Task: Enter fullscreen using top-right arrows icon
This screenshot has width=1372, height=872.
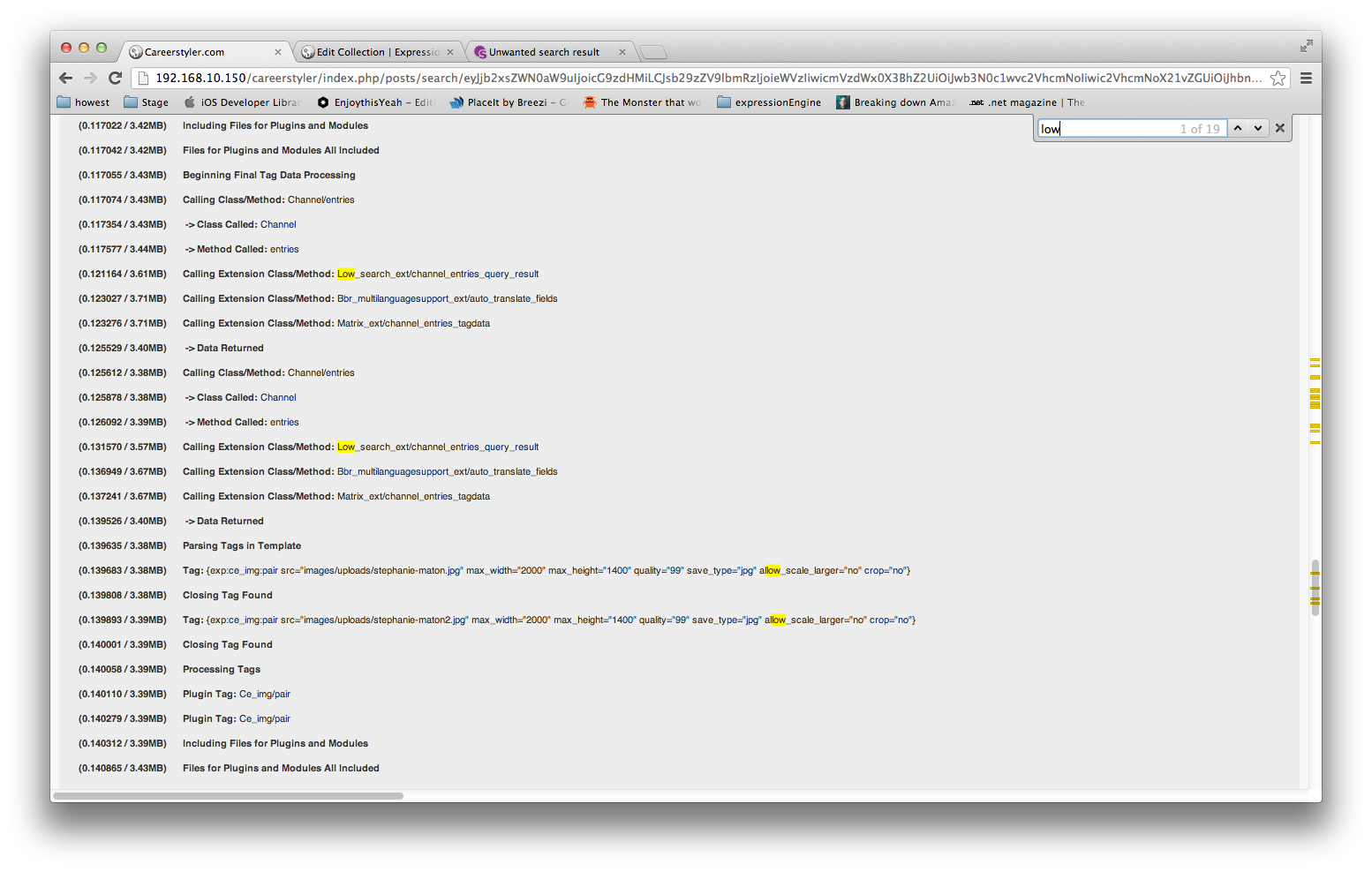Action: [1306, 46]
